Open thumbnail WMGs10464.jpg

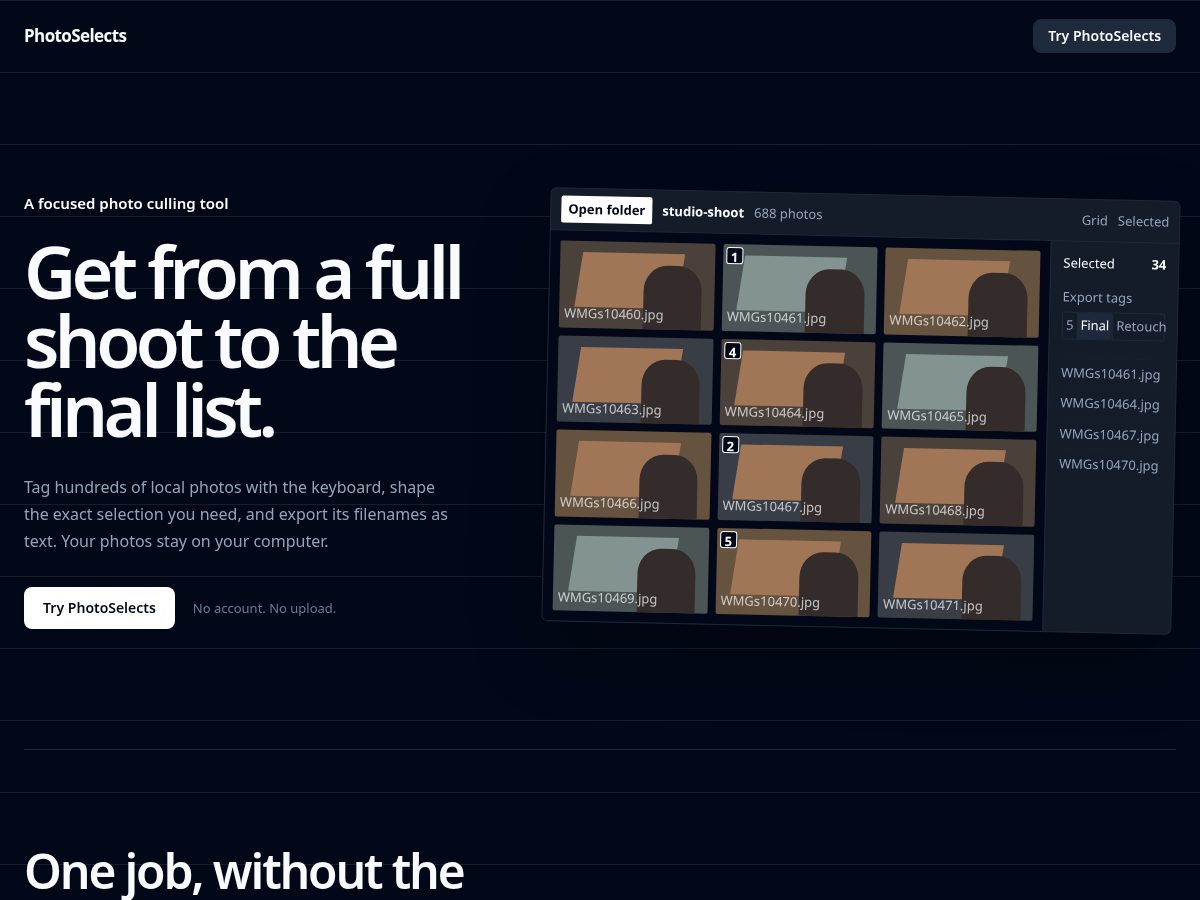tap(797, 385)
